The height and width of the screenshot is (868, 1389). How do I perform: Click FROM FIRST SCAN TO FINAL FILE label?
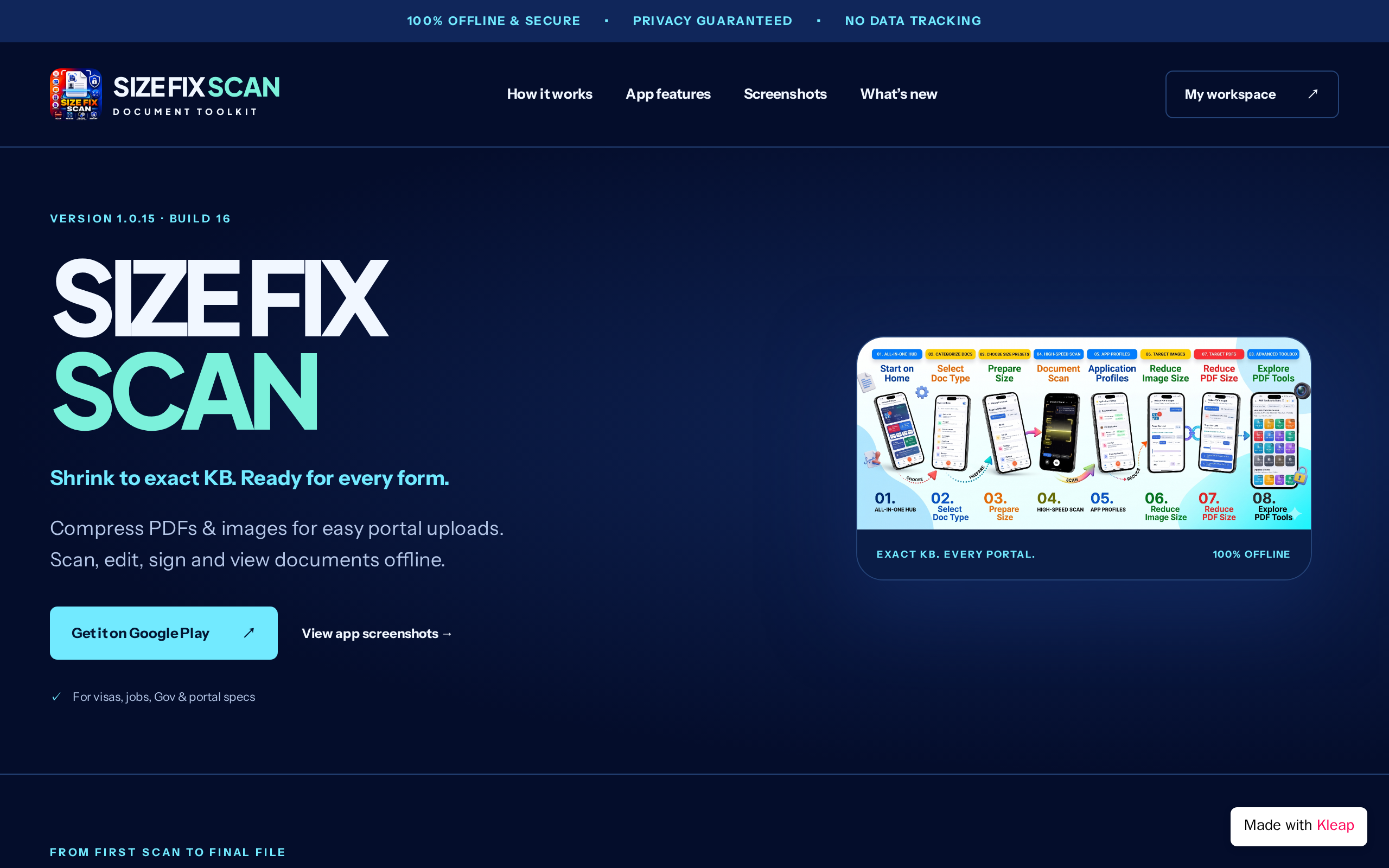[168, 852]
